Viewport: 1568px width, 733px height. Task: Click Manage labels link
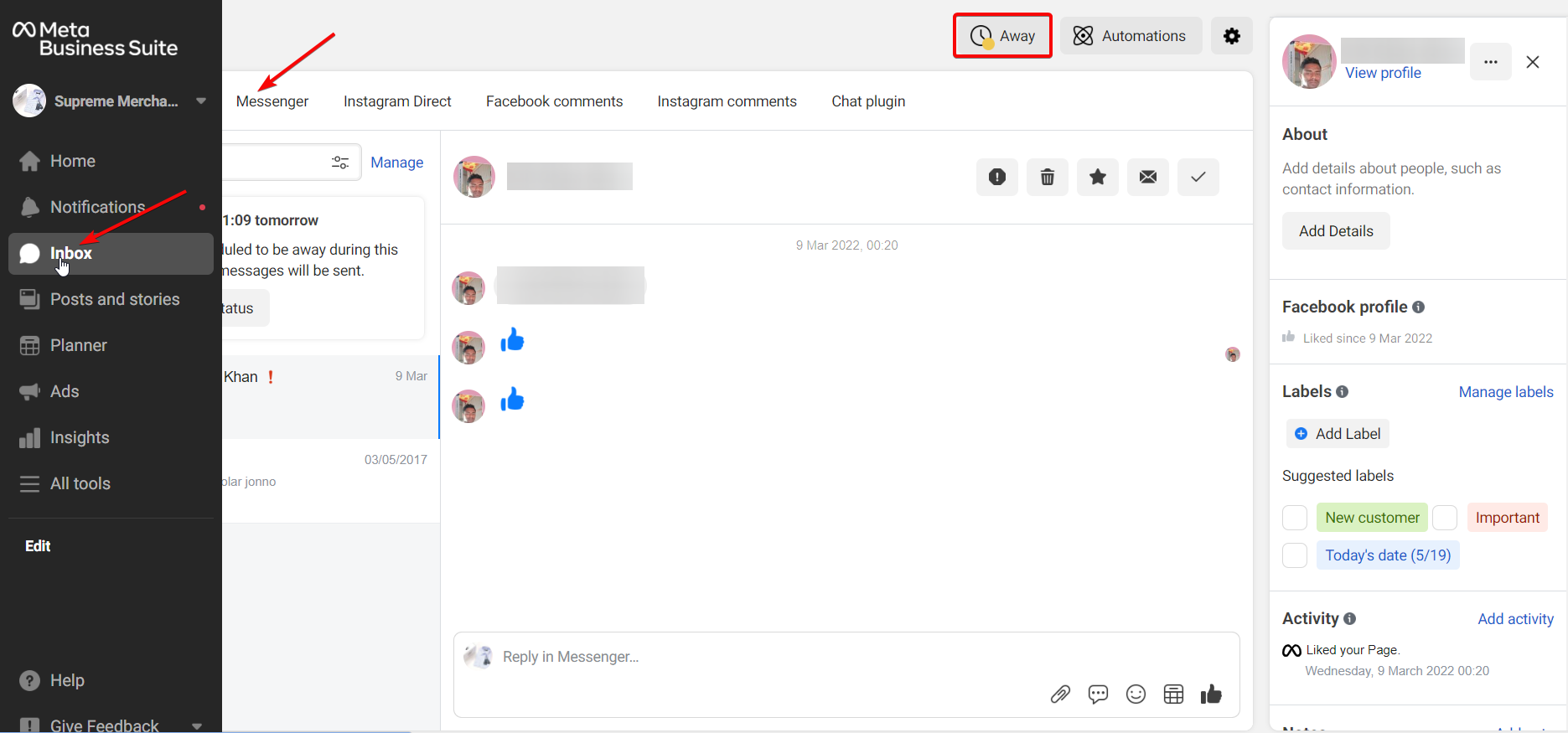[1506, 392]
